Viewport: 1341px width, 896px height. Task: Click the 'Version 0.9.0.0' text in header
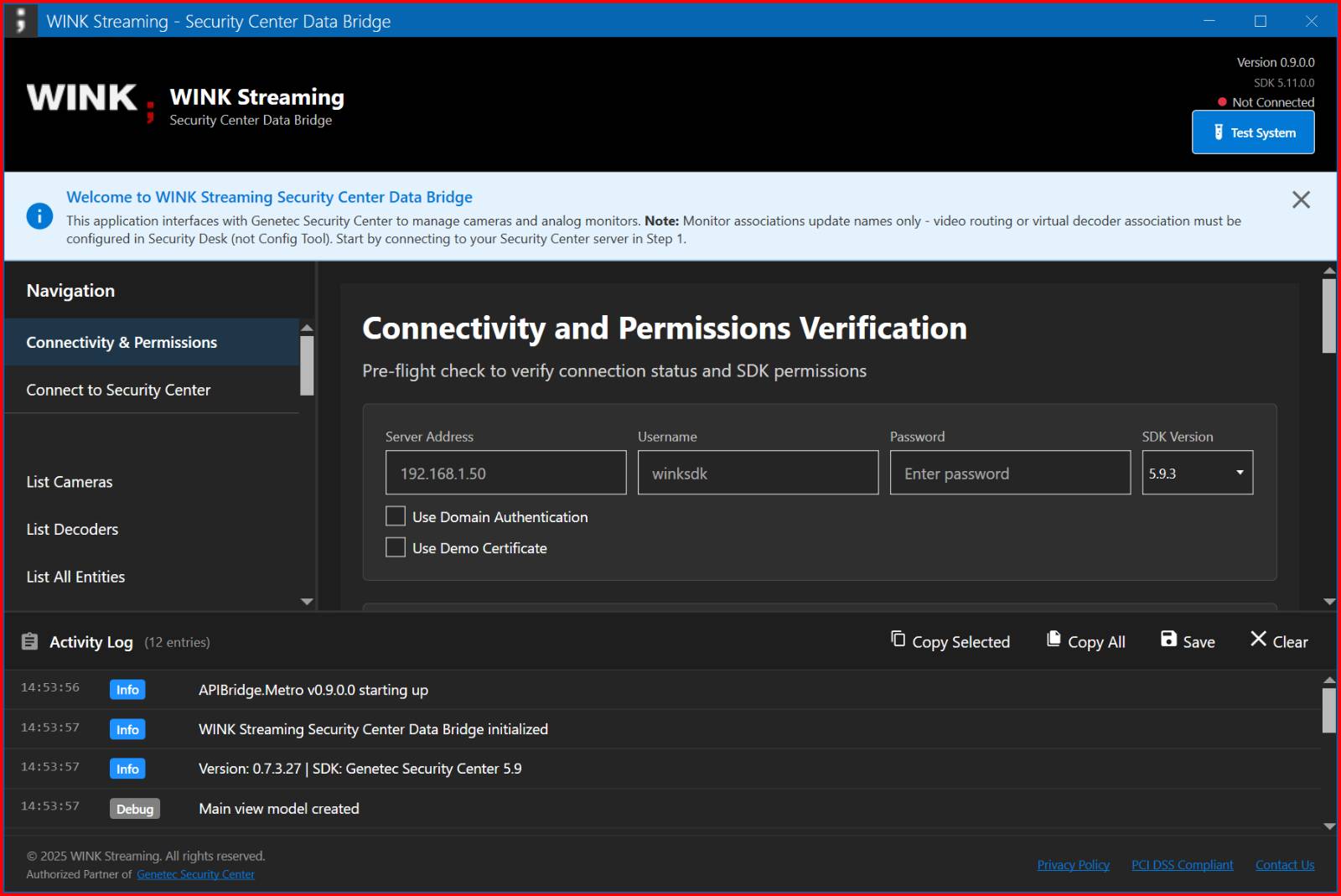pos(1276,62)
